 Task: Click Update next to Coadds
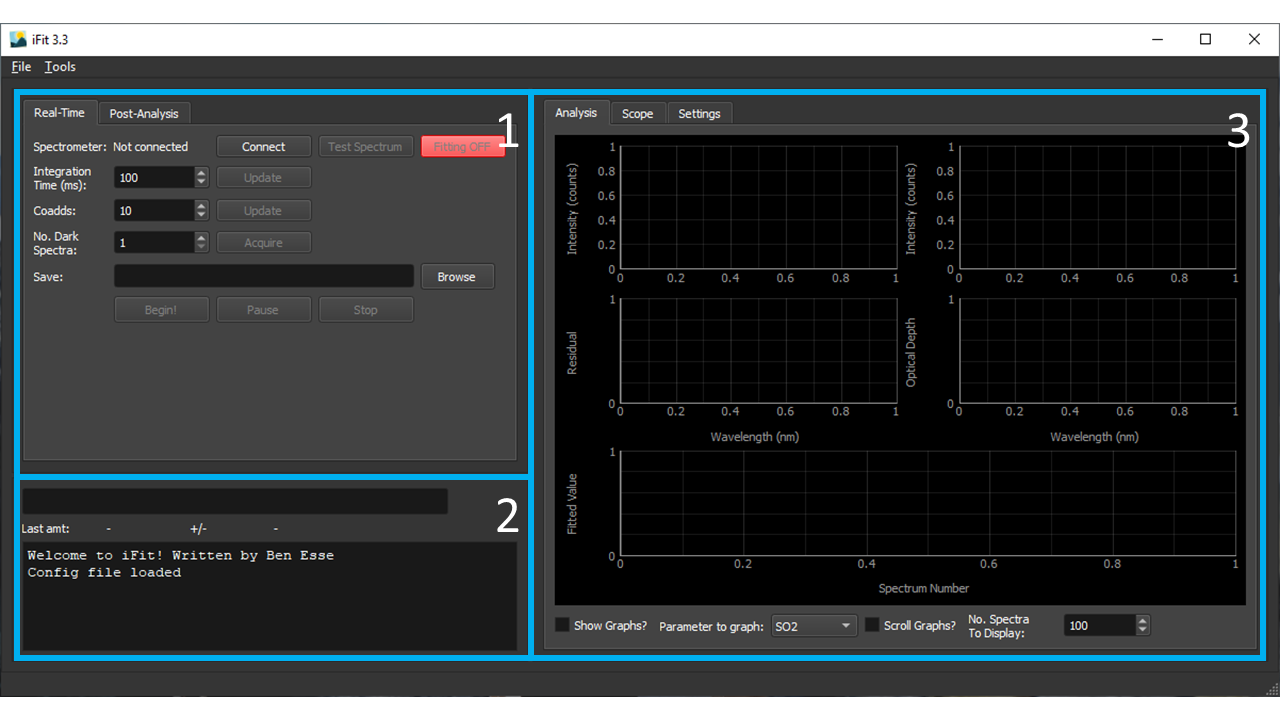tap(264, 211)
